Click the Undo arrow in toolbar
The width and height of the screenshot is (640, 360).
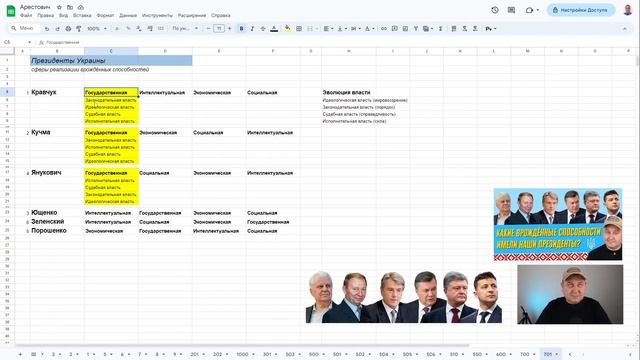[47, 29]
